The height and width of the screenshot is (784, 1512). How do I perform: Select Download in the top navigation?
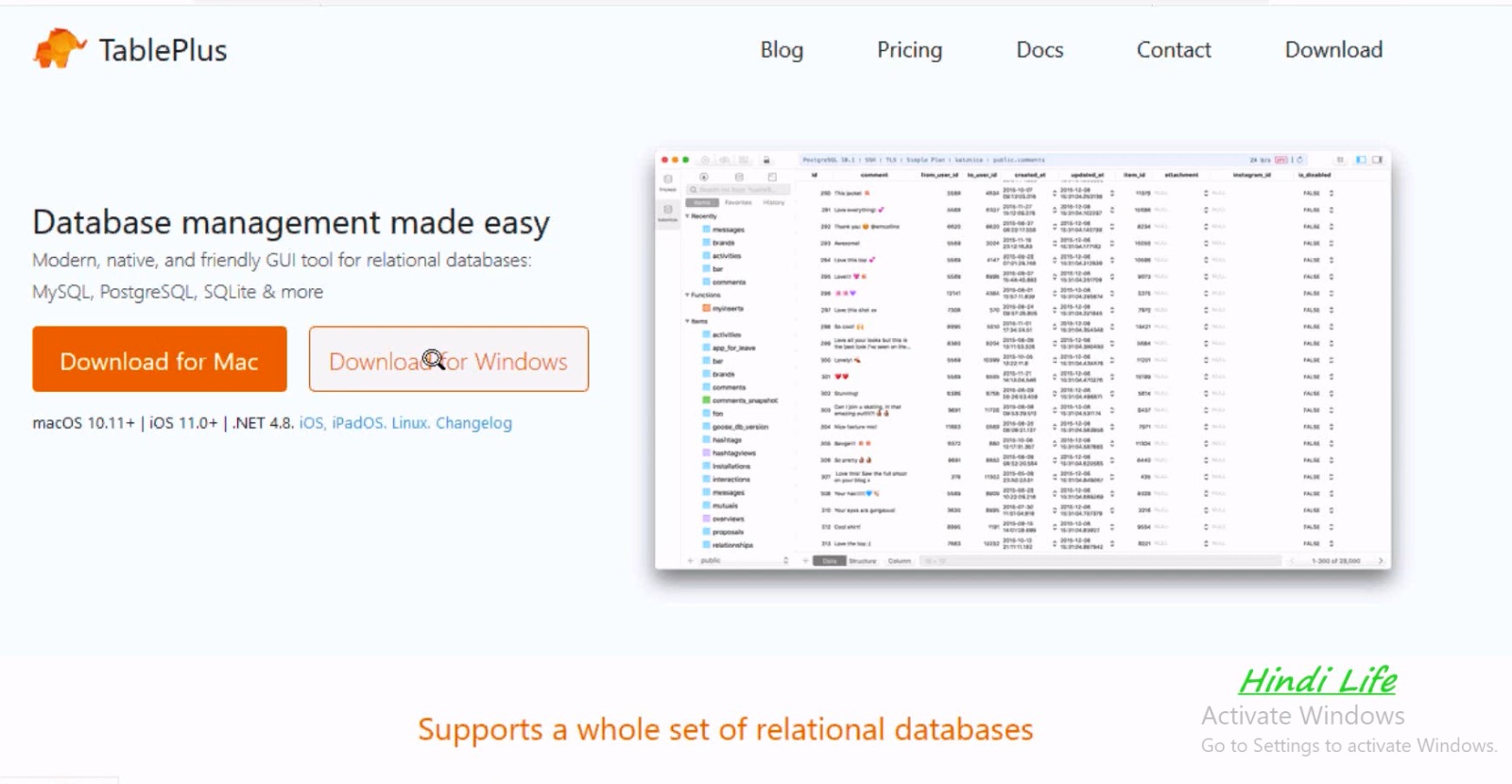point(1333,50)
